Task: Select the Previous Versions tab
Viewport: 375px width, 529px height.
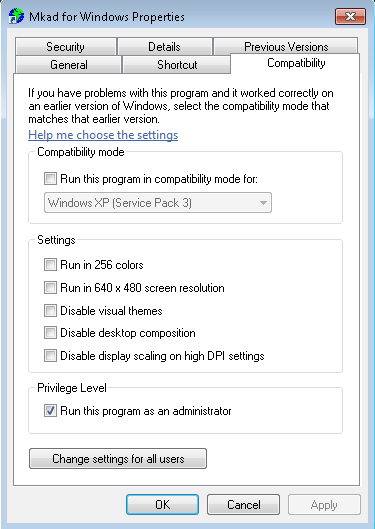Action: [x=286, y=47]
